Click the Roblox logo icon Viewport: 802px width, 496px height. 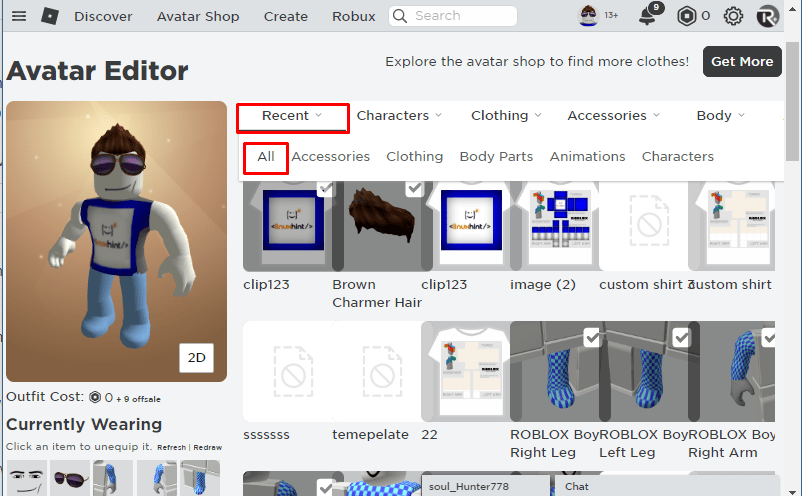pos(50,16)
